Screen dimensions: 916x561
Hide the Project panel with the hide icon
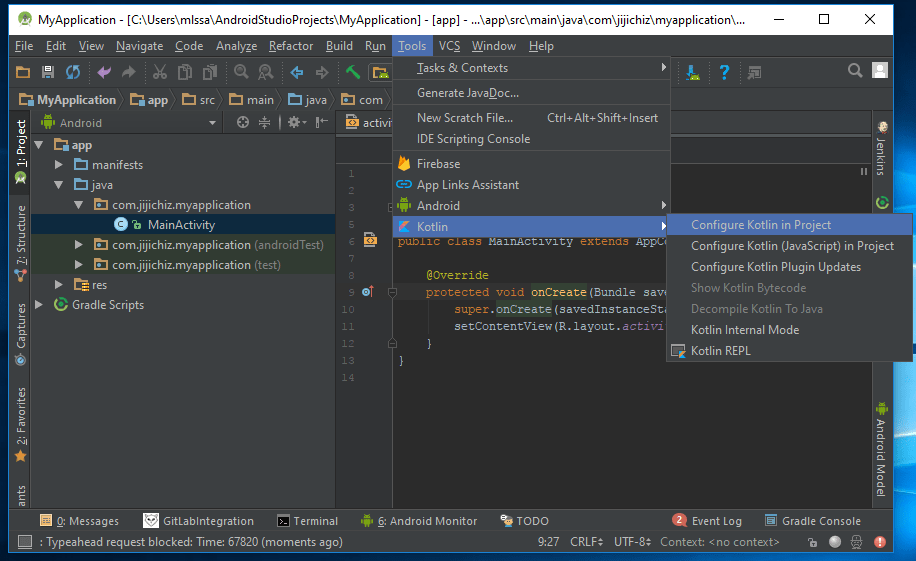point(322,122)
